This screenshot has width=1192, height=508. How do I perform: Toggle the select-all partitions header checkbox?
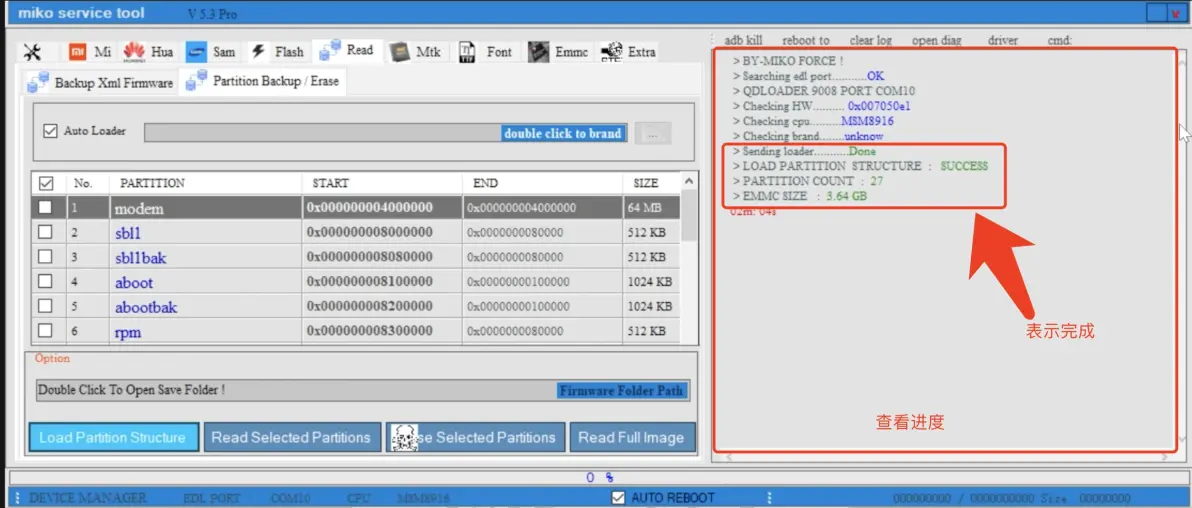point(45,183)
